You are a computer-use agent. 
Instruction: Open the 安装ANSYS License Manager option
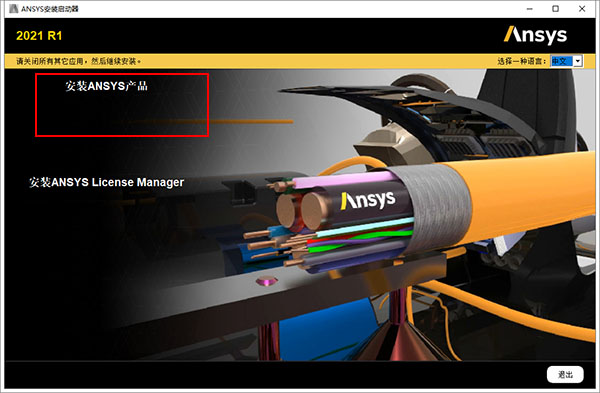tap(106, 182)
